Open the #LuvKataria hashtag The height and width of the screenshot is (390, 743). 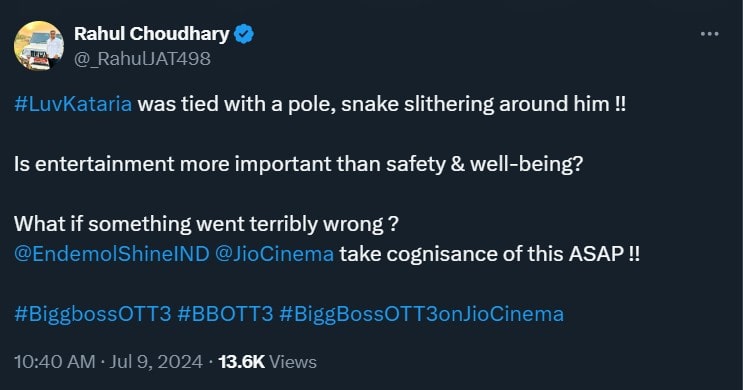point(73,104)
